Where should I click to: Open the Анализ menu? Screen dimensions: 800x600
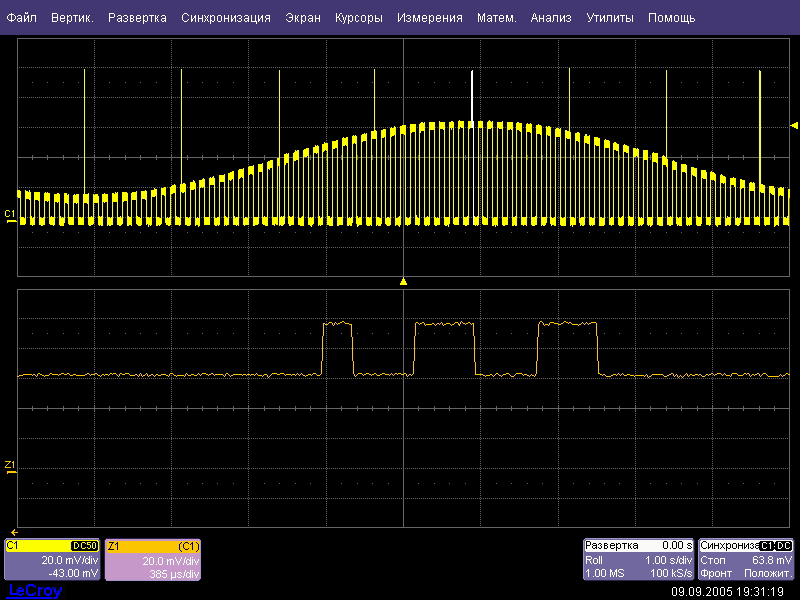pos(551,18)
